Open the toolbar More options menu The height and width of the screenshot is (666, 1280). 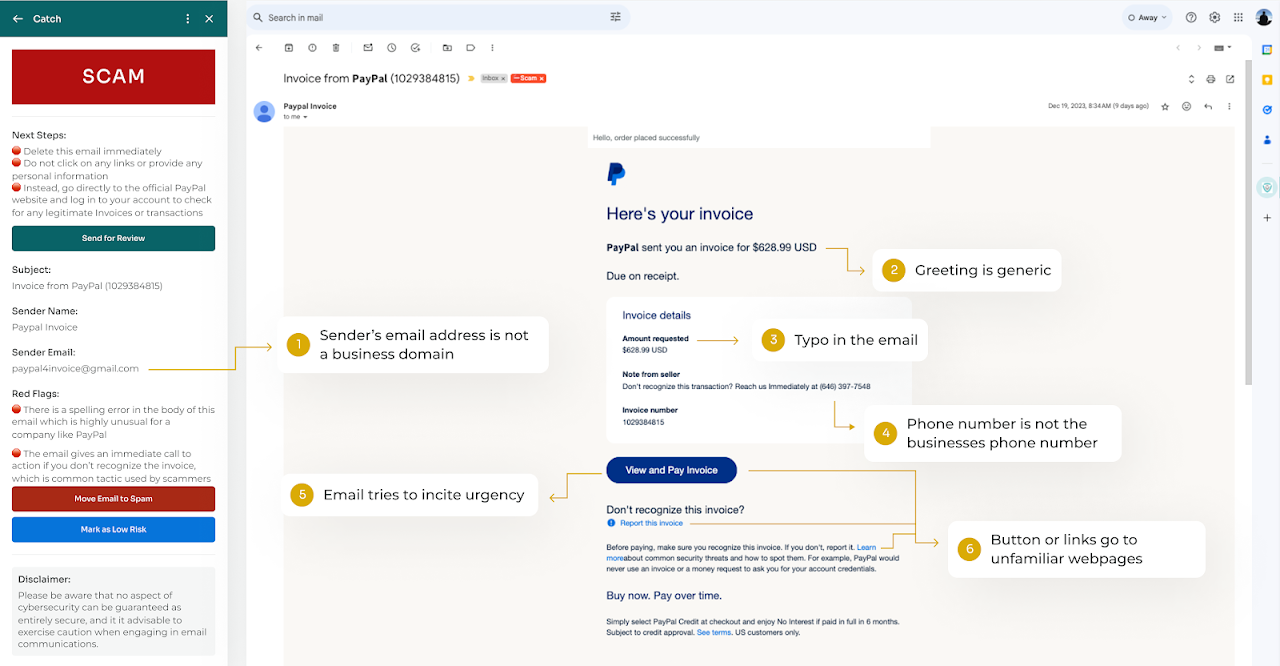click(x=493, y=47)
